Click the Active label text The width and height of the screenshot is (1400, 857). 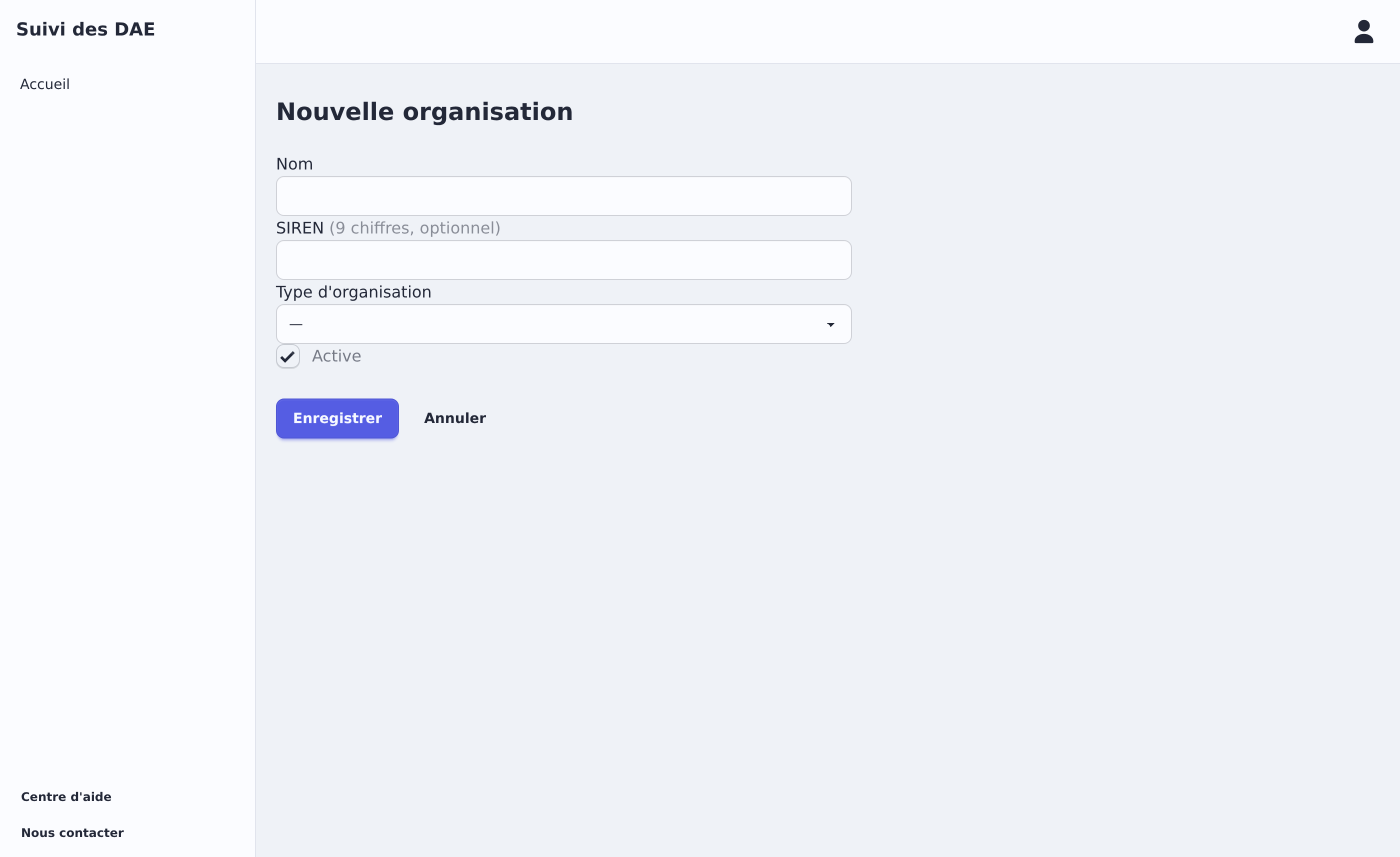pos(336,356)
